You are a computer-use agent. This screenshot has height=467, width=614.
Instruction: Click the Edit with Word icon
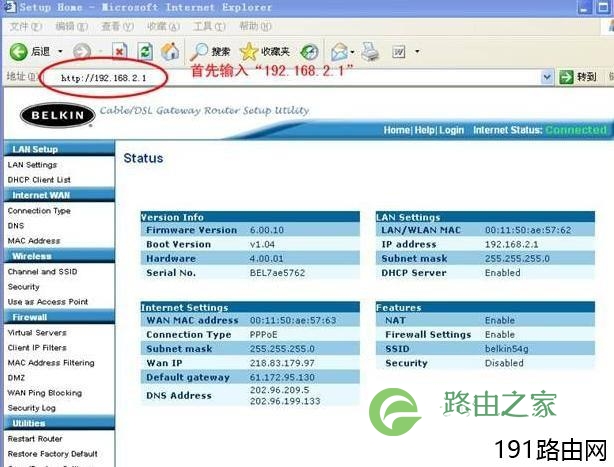click(398, 51)
